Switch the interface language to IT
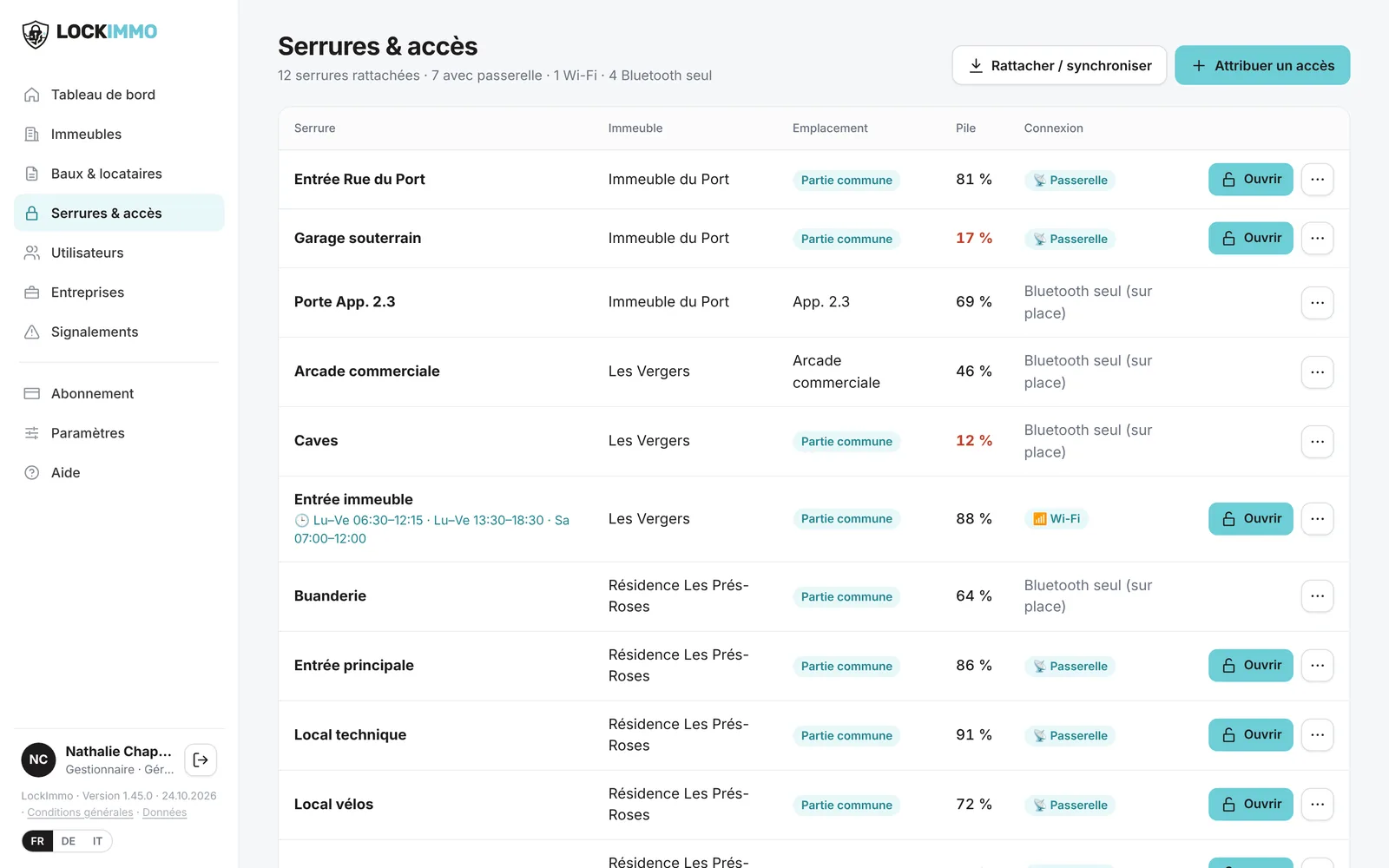The height and width of the screenshot is (868, 1389). point(97,841)
